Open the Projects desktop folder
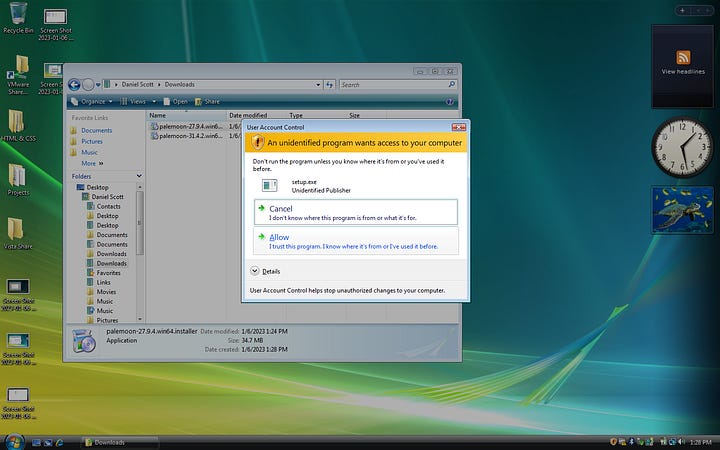Viewport: 720px width, 450px height. pyautogui.click(x=18, y=180)
